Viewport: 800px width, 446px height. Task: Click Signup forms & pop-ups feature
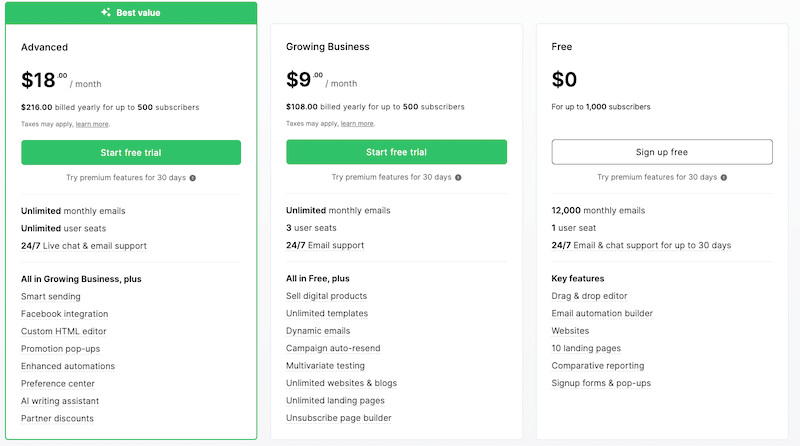tap(601, 383)
